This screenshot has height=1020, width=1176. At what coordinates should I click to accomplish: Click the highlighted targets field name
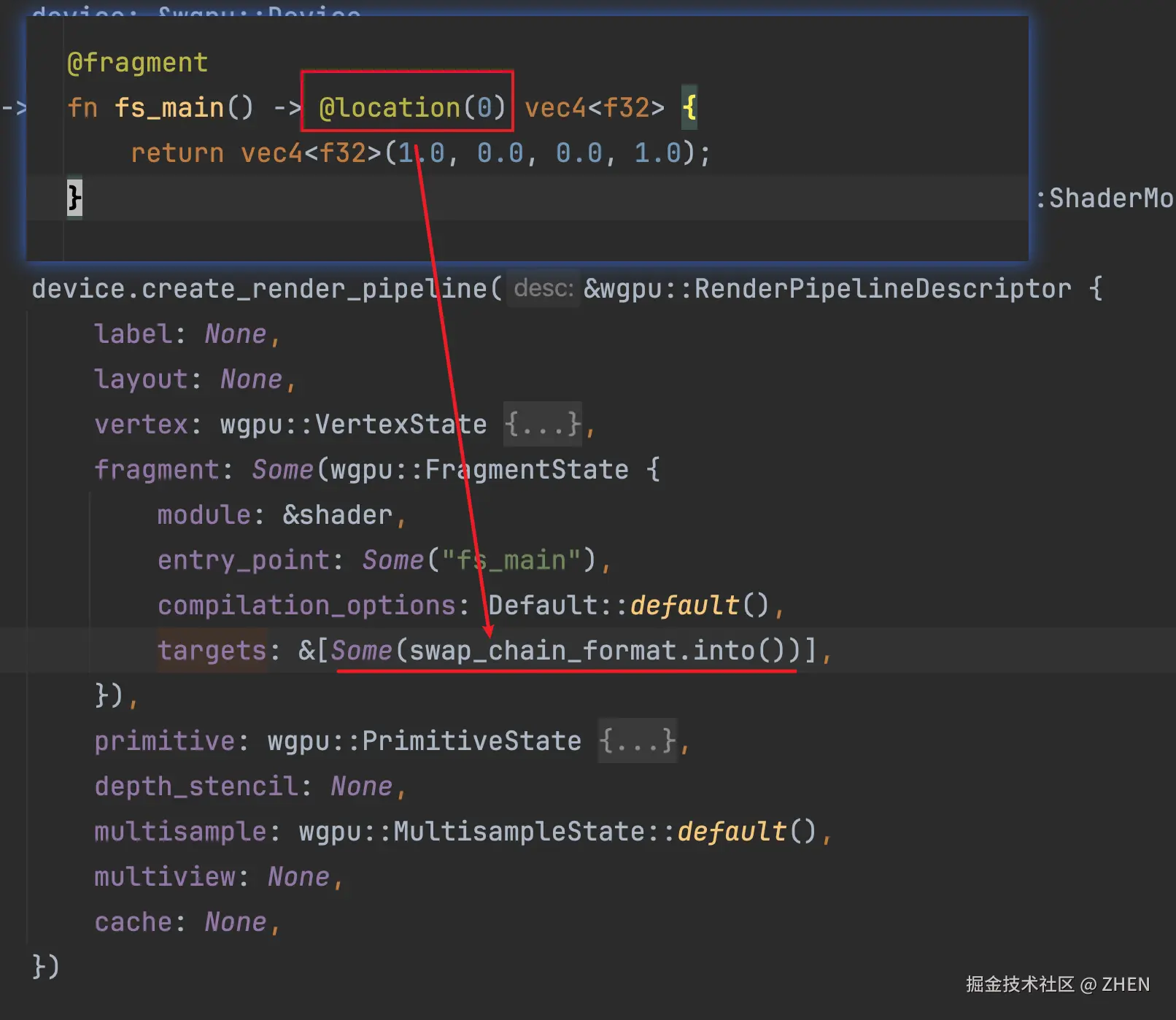pos(212,651)
